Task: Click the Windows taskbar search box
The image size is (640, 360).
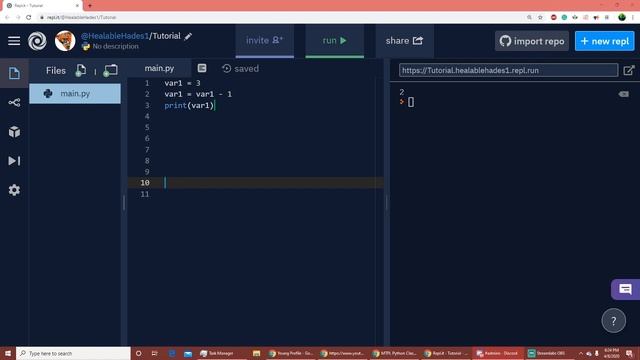Action: pos(73,353)
